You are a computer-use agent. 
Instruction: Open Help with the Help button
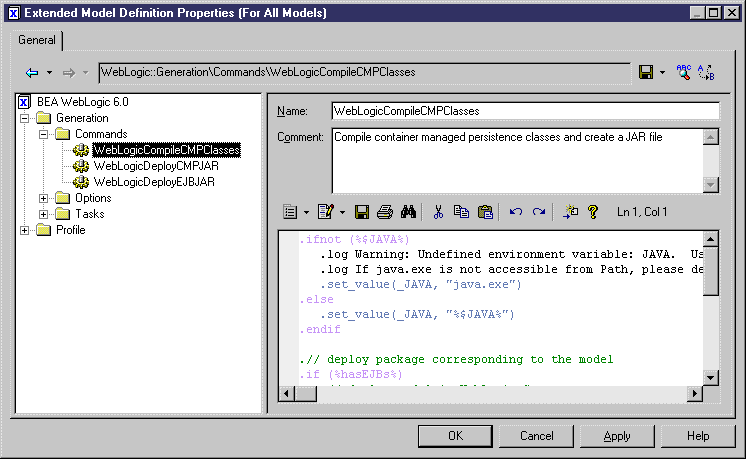click(x=698, y=436)
